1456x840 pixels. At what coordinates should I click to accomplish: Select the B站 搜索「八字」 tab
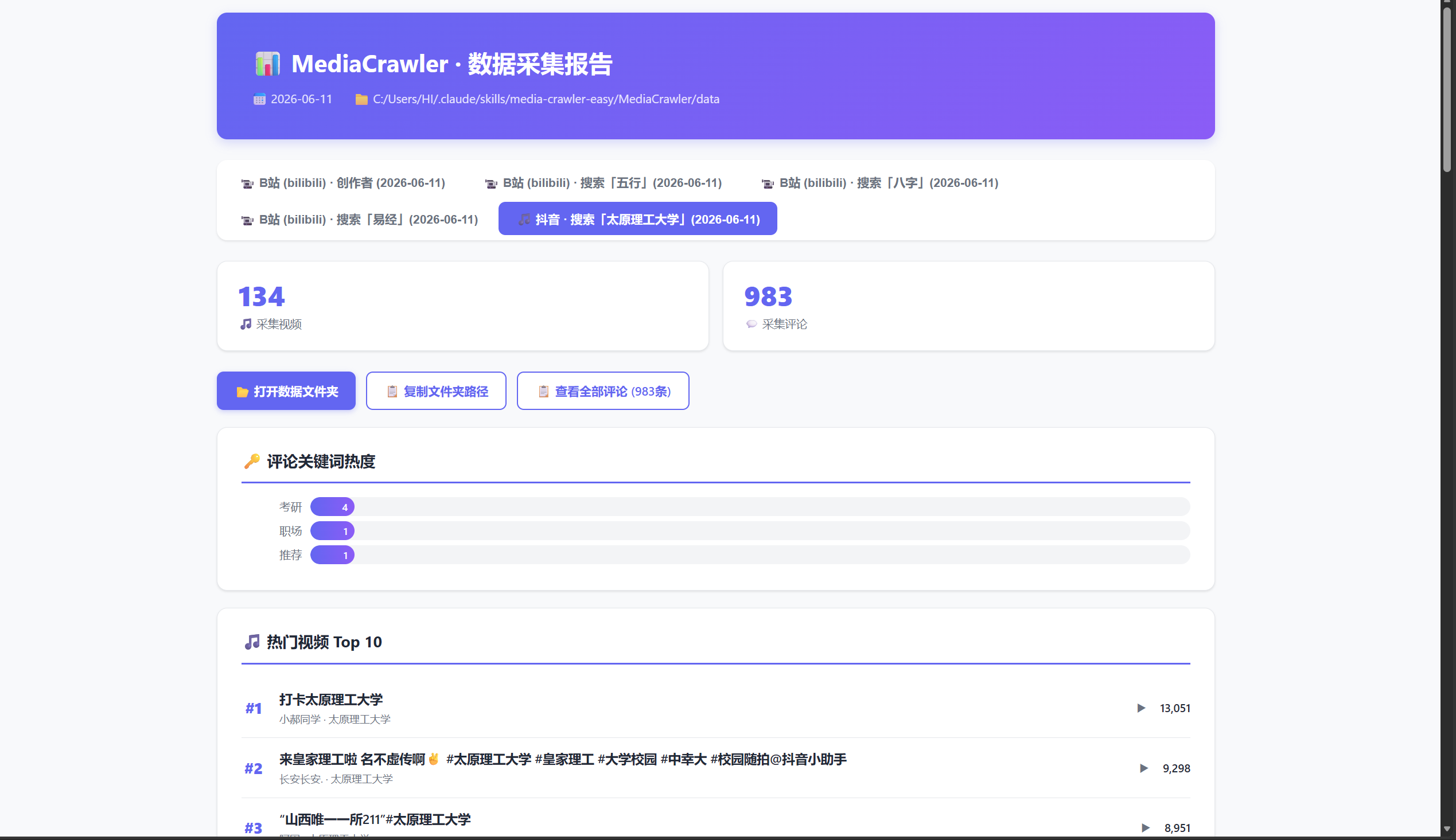(x=880, y=183)
